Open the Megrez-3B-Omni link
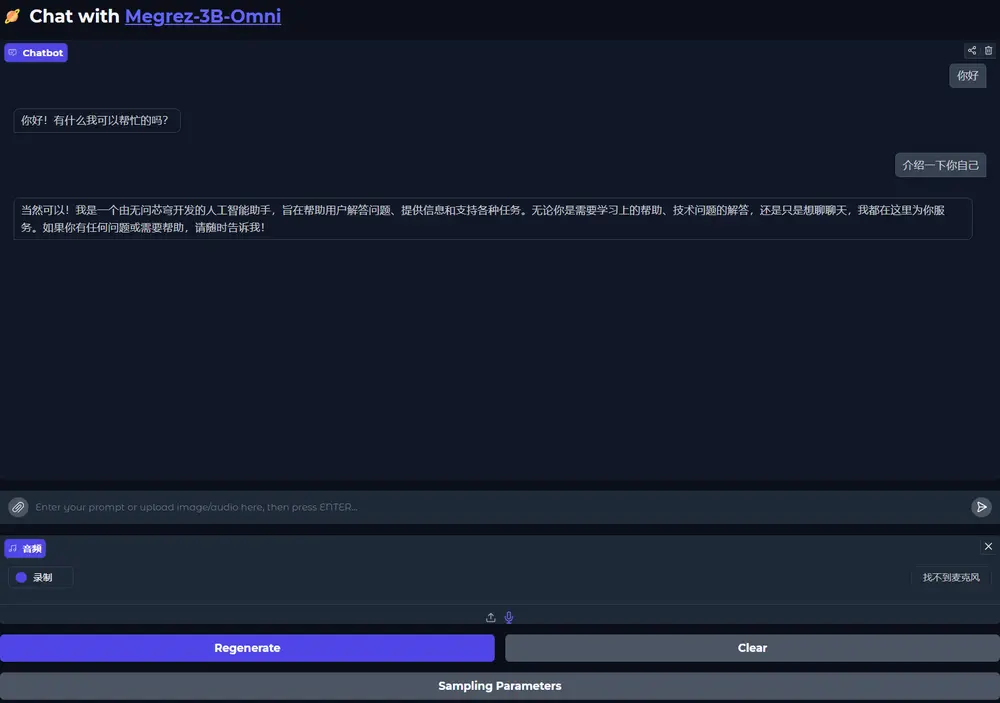 203,16
